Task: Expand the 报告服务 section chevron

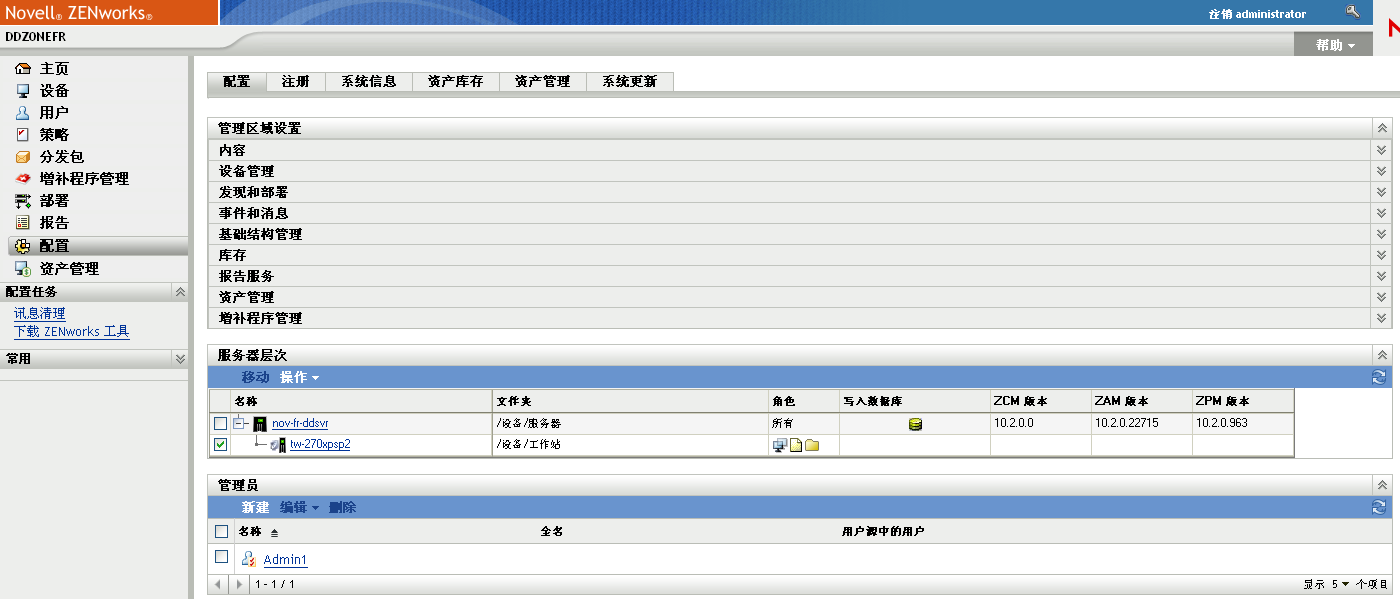Action: (1382, 276)
